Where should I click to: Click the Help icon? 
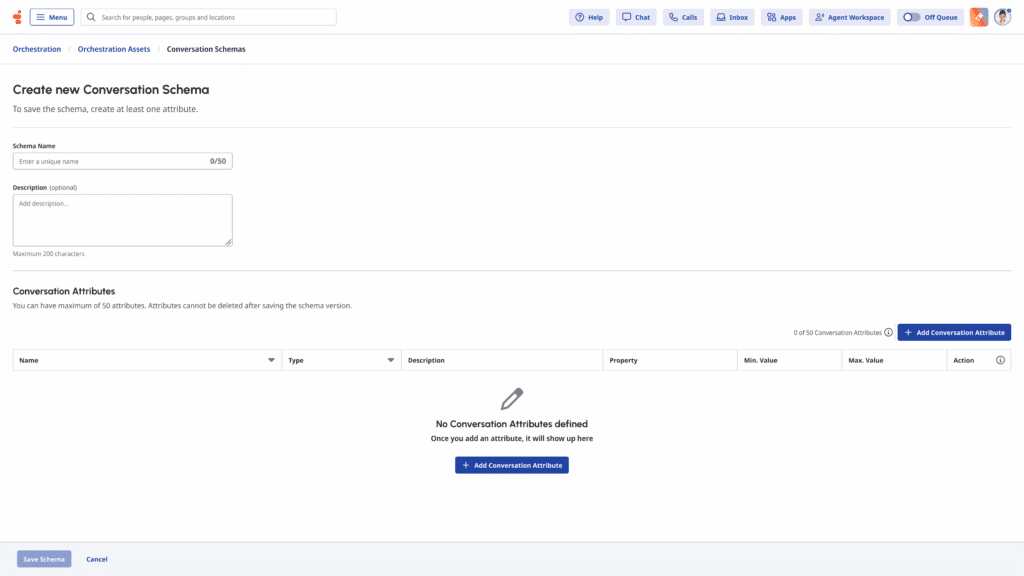pos(588,17)
